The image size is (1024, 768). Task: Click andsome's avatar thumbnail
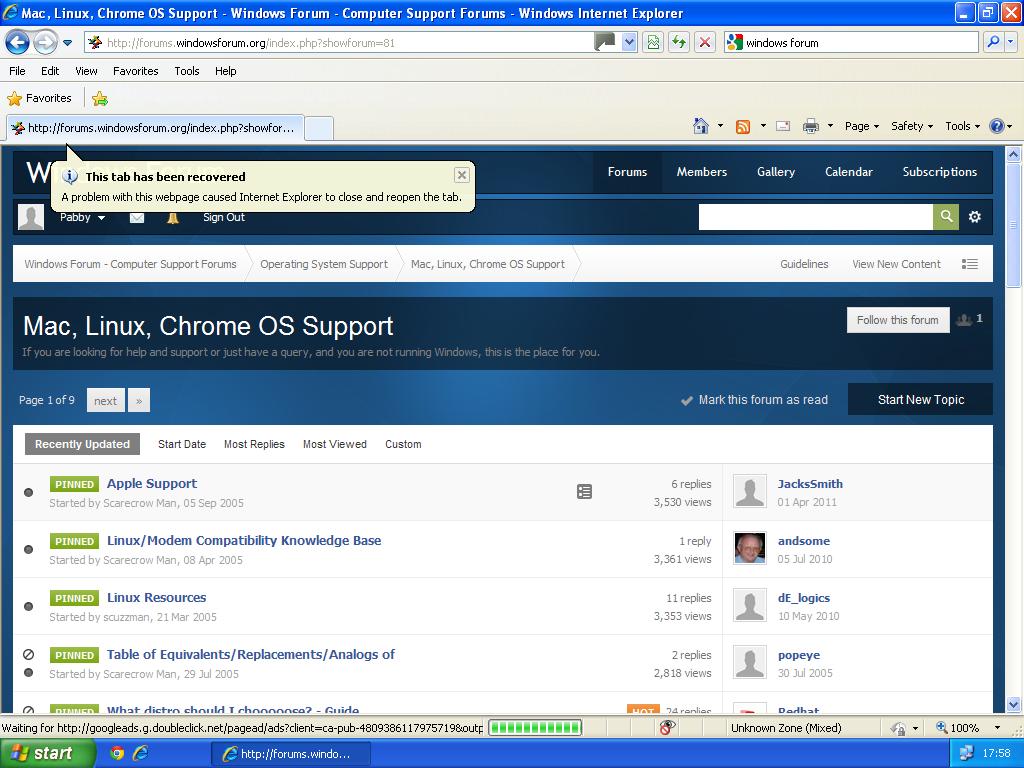click(x=750, y=548)
